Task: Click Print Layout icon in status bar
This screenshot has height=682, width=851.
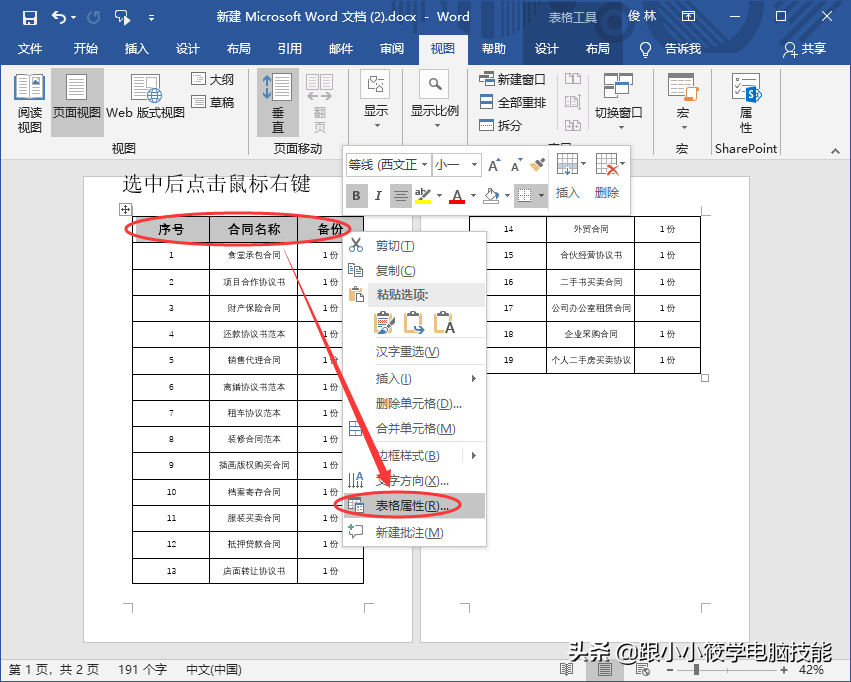Action: coord(605,670)
